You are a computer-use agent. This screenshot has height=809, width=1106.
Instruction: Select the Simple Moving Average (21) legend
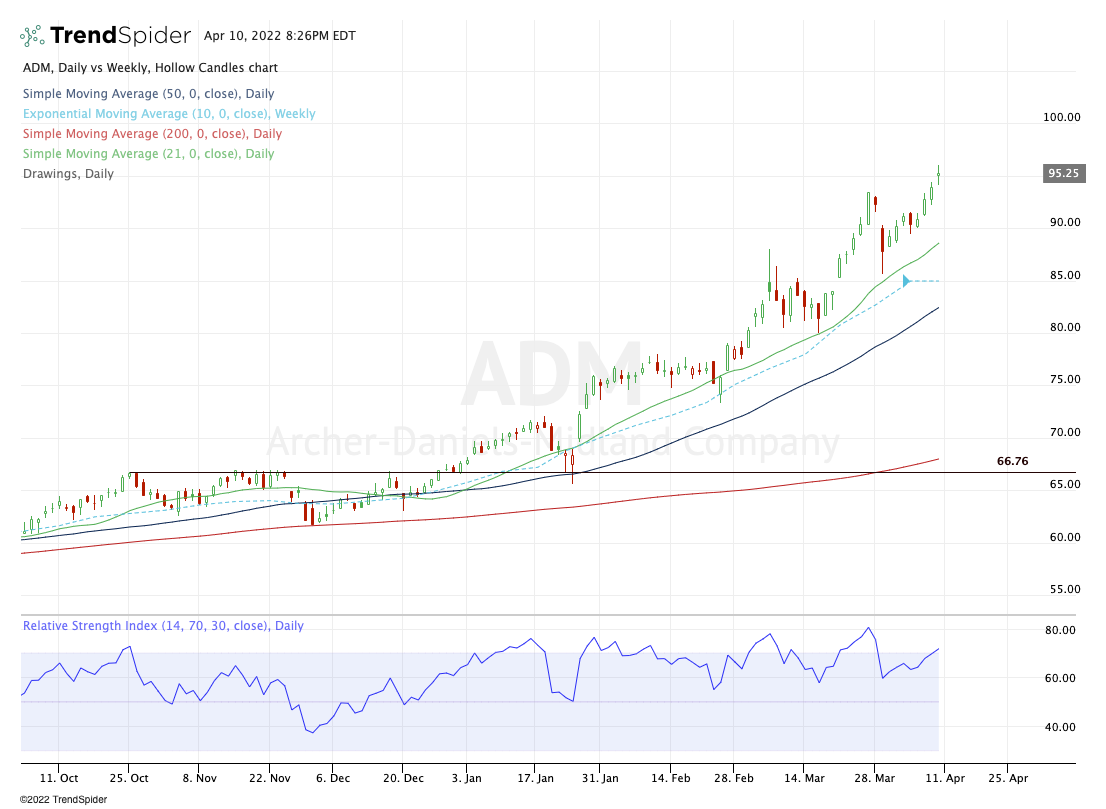(148, 154)
